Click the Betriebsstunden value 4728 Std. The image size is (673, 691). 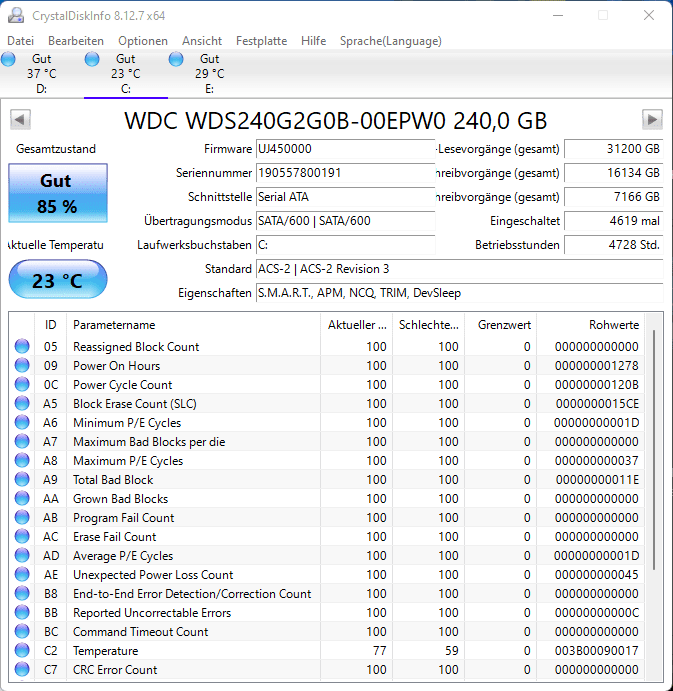click(614, 245)
